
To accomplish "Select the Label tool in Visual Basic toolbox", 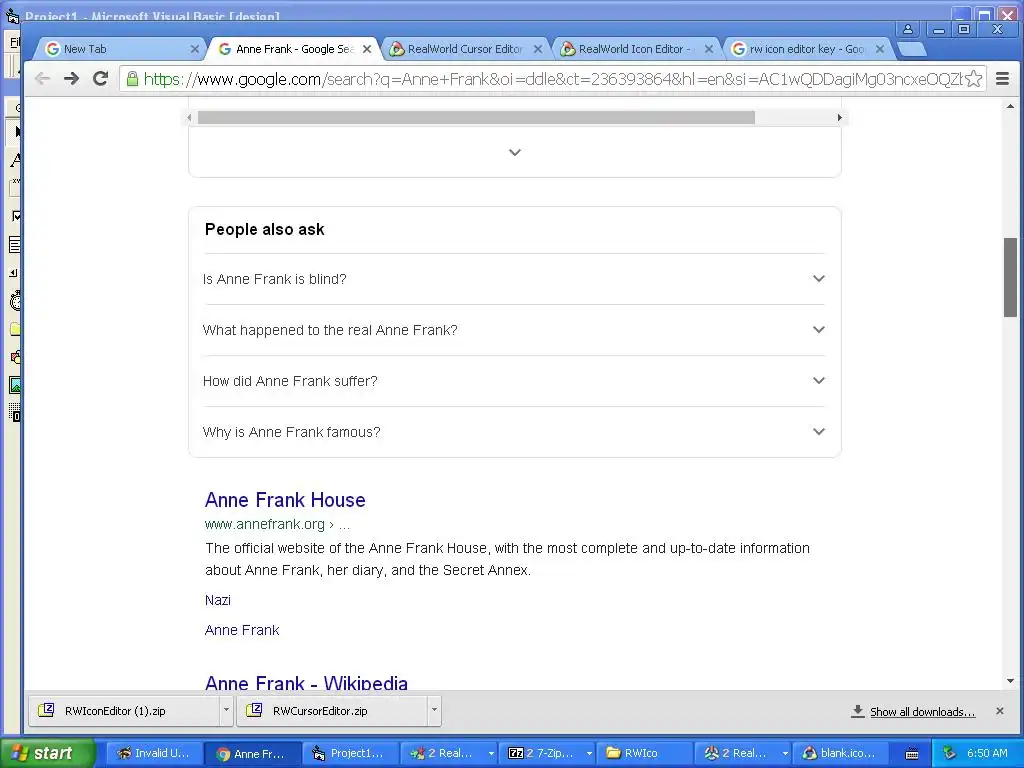I will (x=16, y=160).
